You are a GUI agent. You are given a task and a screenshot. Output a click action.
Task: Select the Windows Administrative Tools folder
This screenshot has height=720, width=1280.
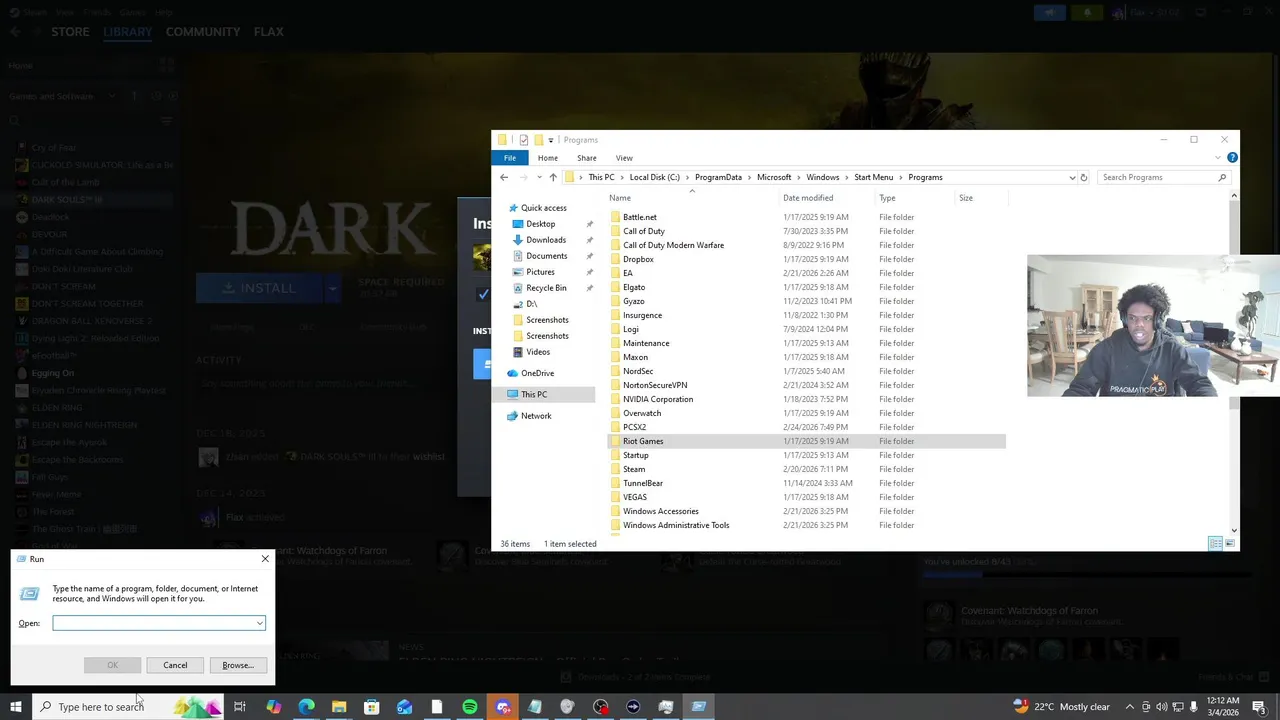[806, 525]
